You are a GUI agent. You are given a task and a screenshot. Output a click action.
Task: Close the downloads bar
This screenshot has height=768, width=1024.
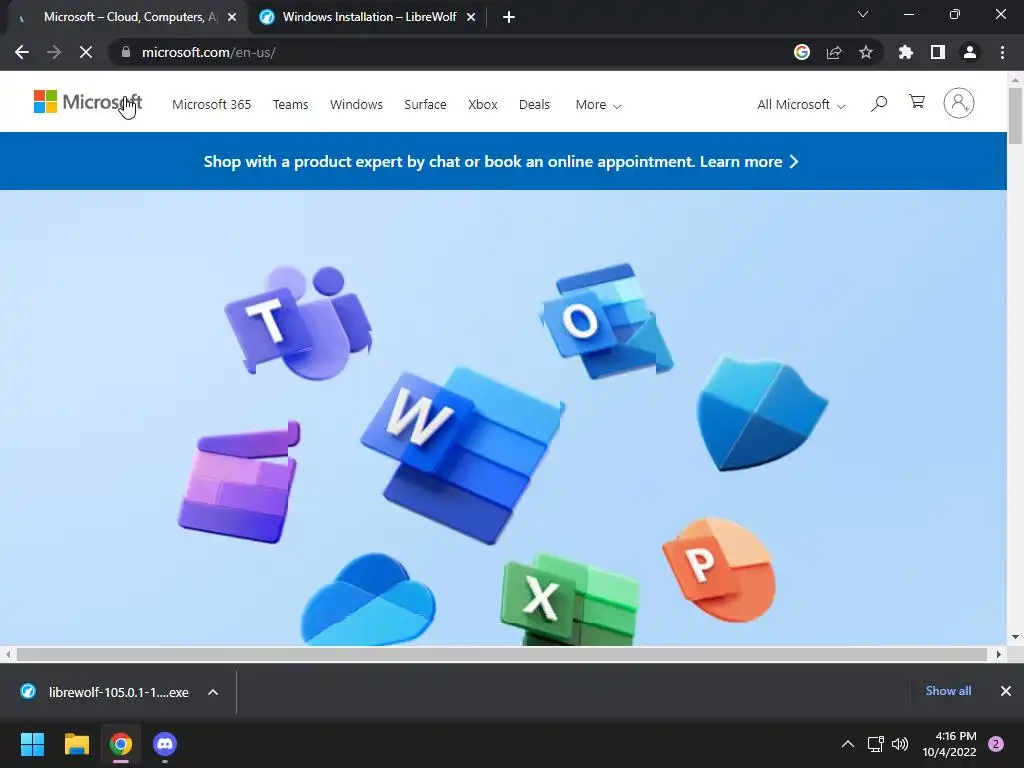pyautogui.click(x=1006, y=691)
